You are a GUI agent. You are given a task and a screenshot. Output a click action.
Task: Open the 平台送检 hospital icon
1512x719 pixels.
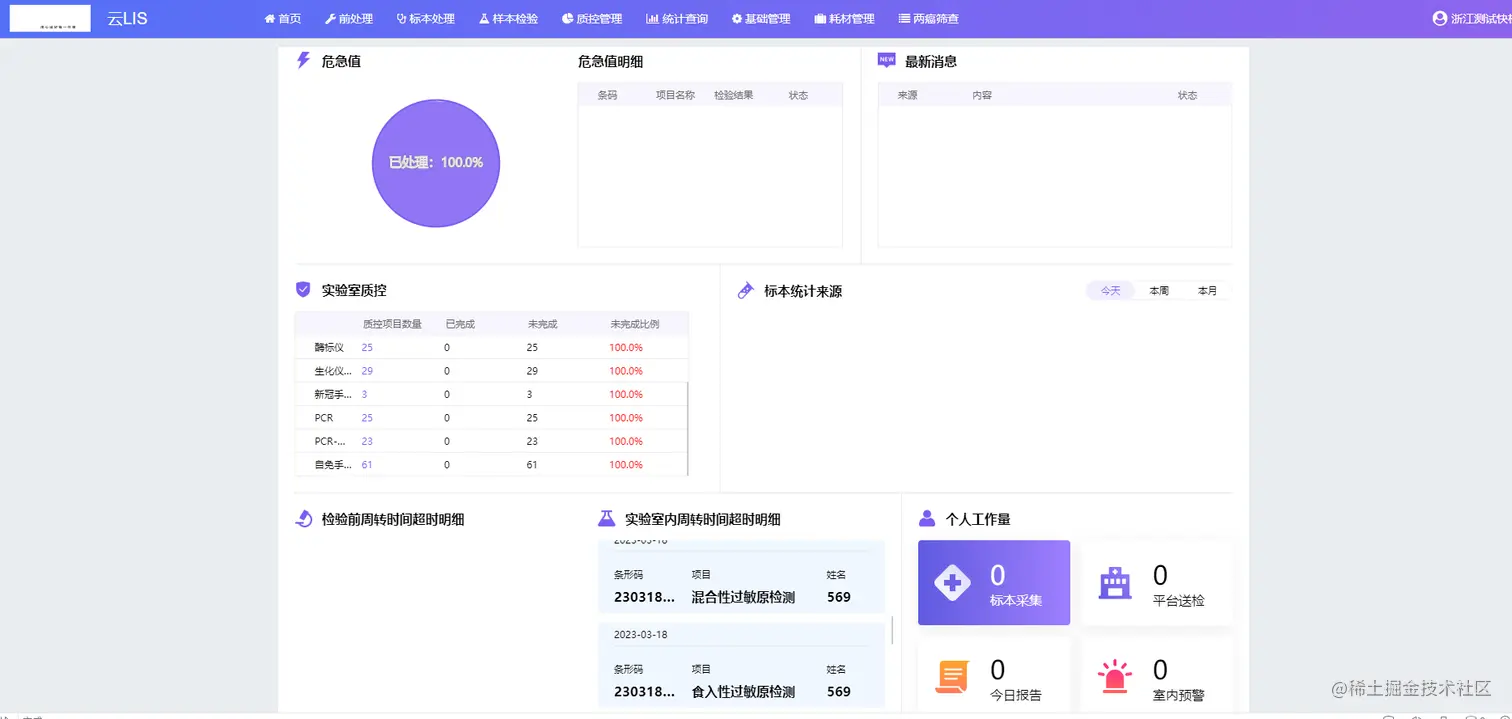click(1114, 582)
